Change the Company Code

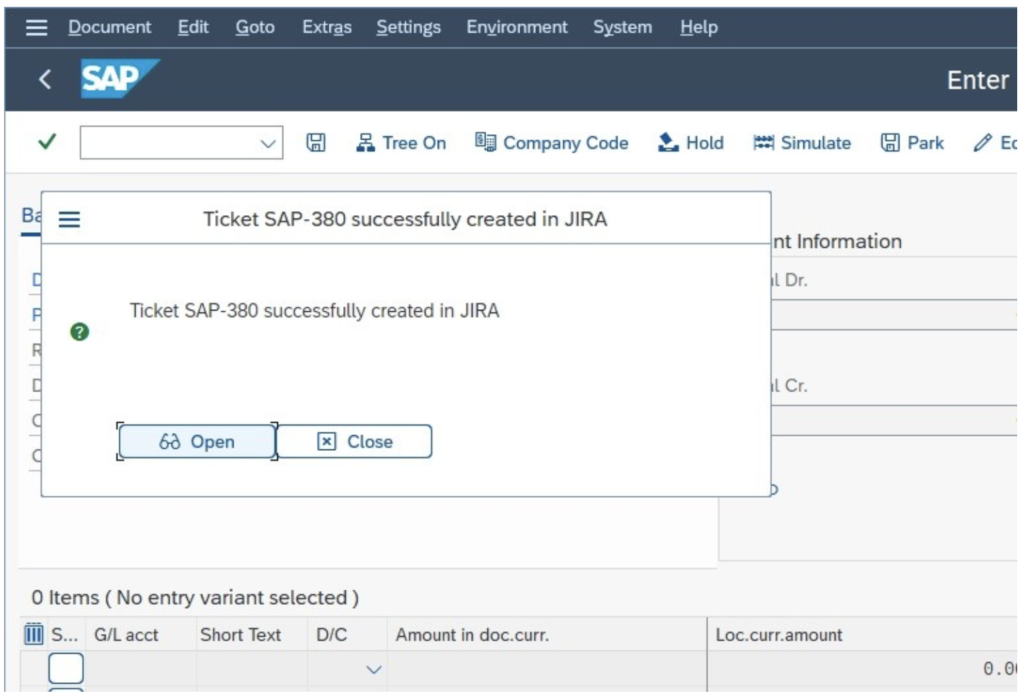[552, 143]
